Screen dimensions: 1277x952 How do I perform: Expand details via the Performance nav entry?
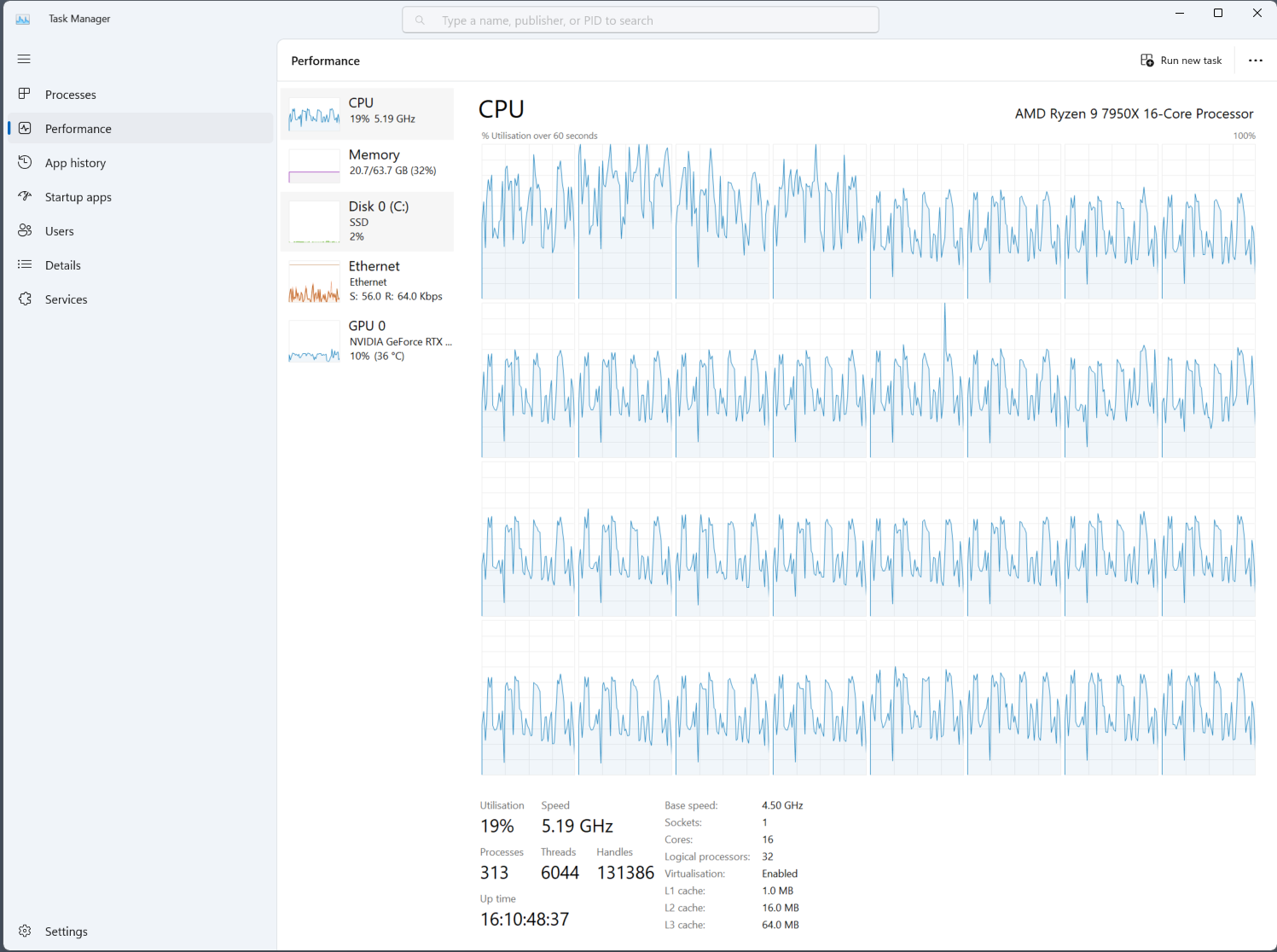click(78, 128)
